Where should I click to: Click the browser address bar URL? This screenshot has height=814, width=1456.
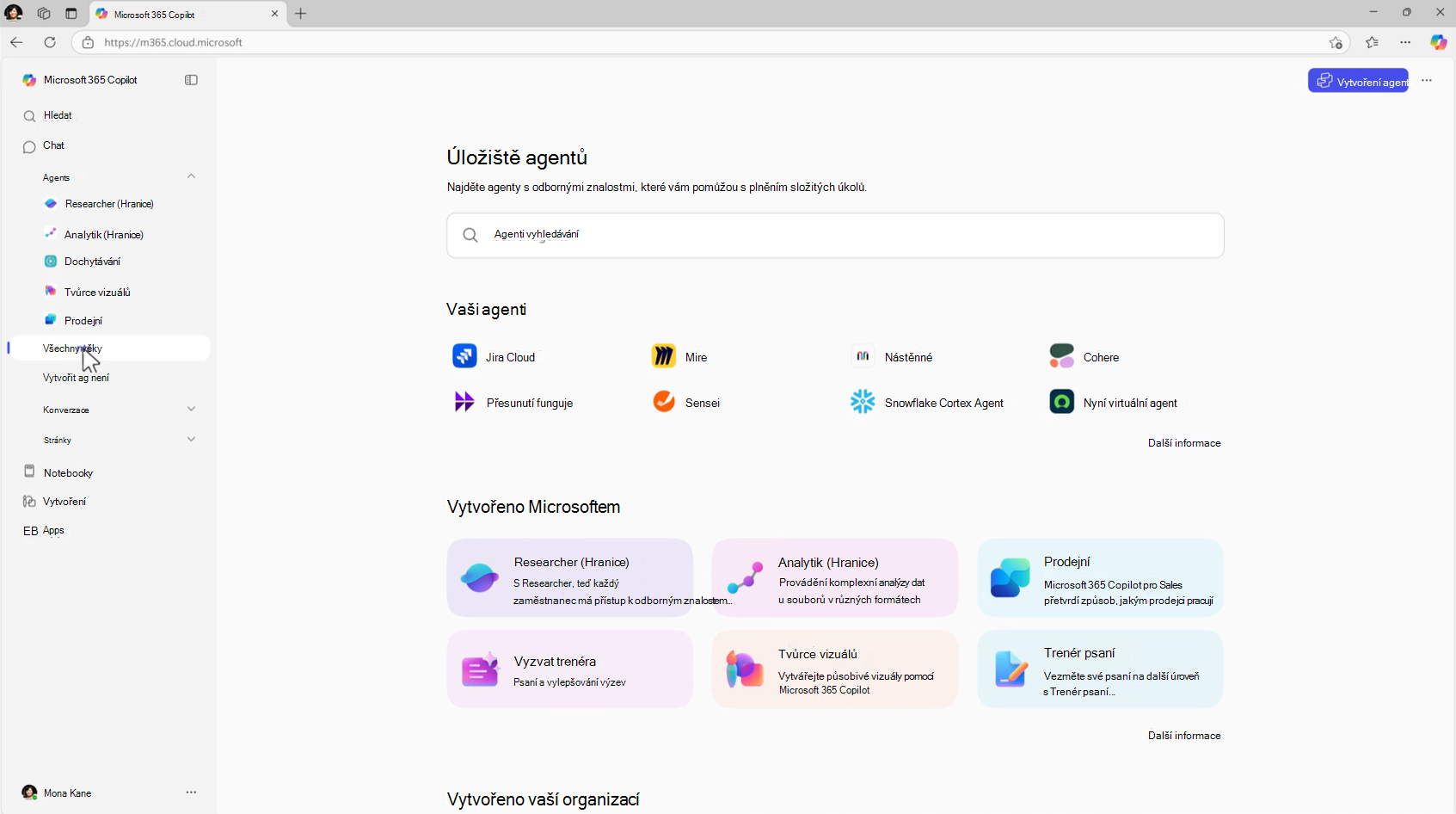(x=173, y=42)
